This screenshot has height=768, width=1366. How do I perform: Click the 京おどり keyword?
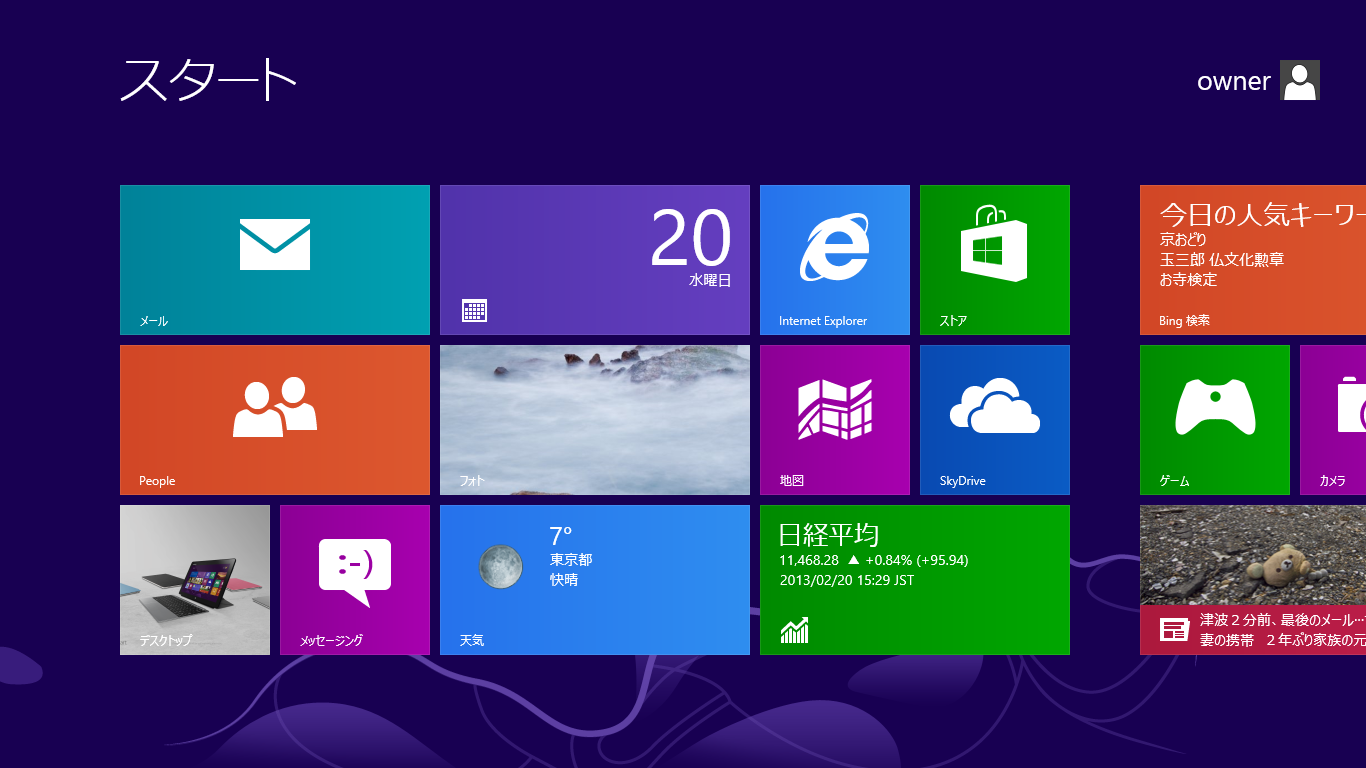coord(1183,240)
